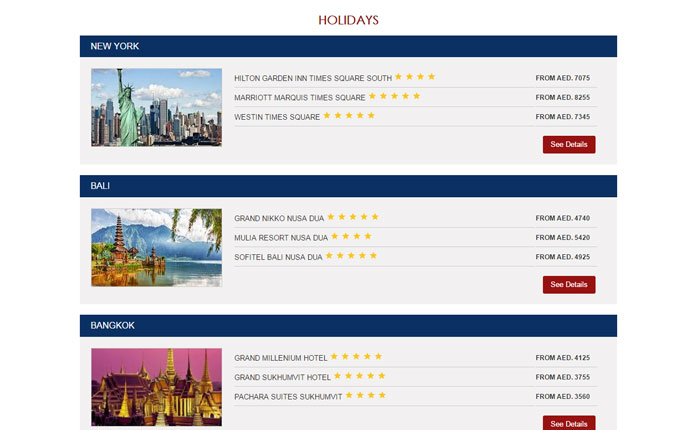The height and width of the screenshot is (430, 697).
Task: Click the BALI section header
Action: click(x=348, y=186)
